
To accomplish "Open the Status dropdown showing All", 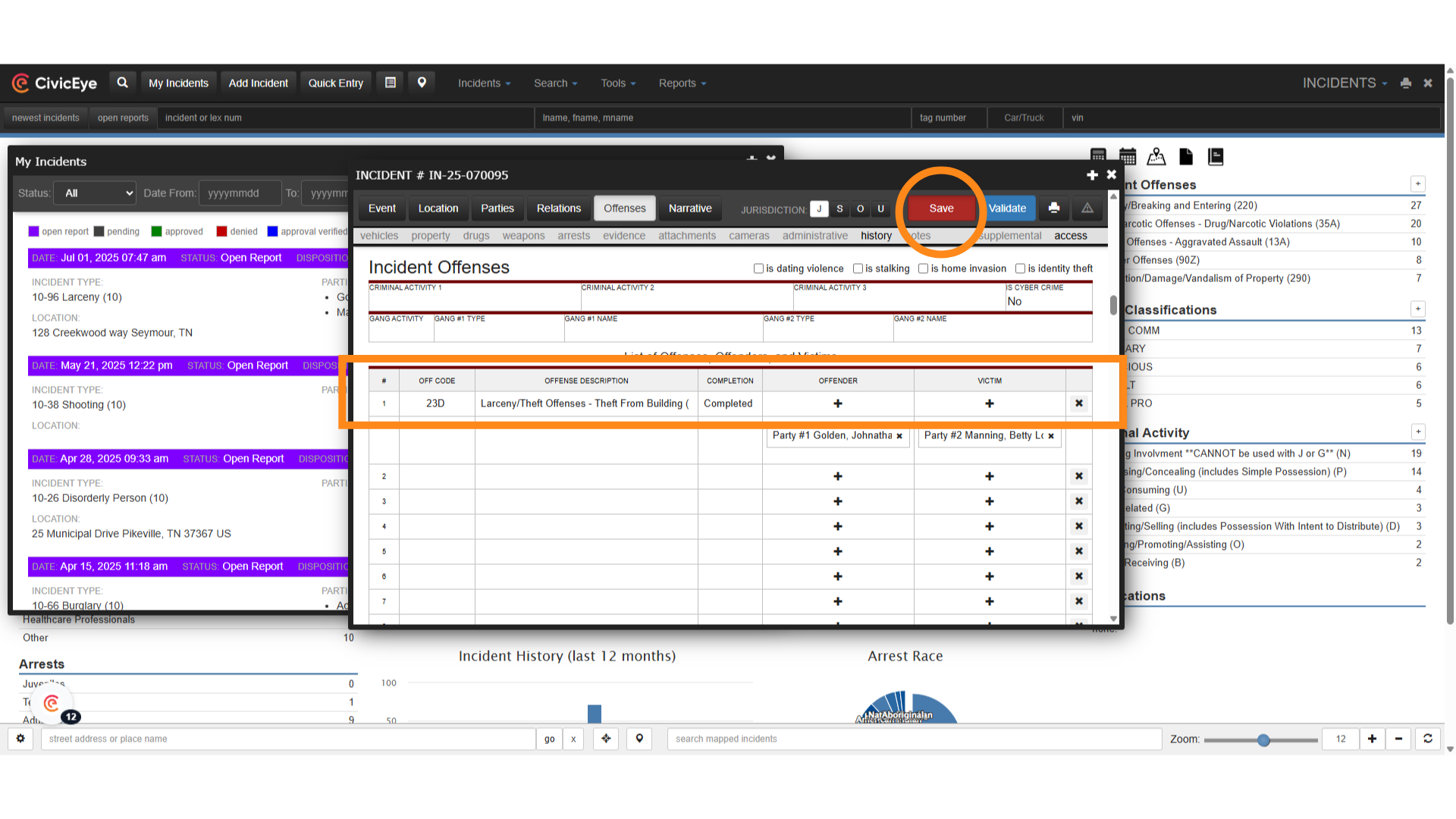I will tap(96, 193).
